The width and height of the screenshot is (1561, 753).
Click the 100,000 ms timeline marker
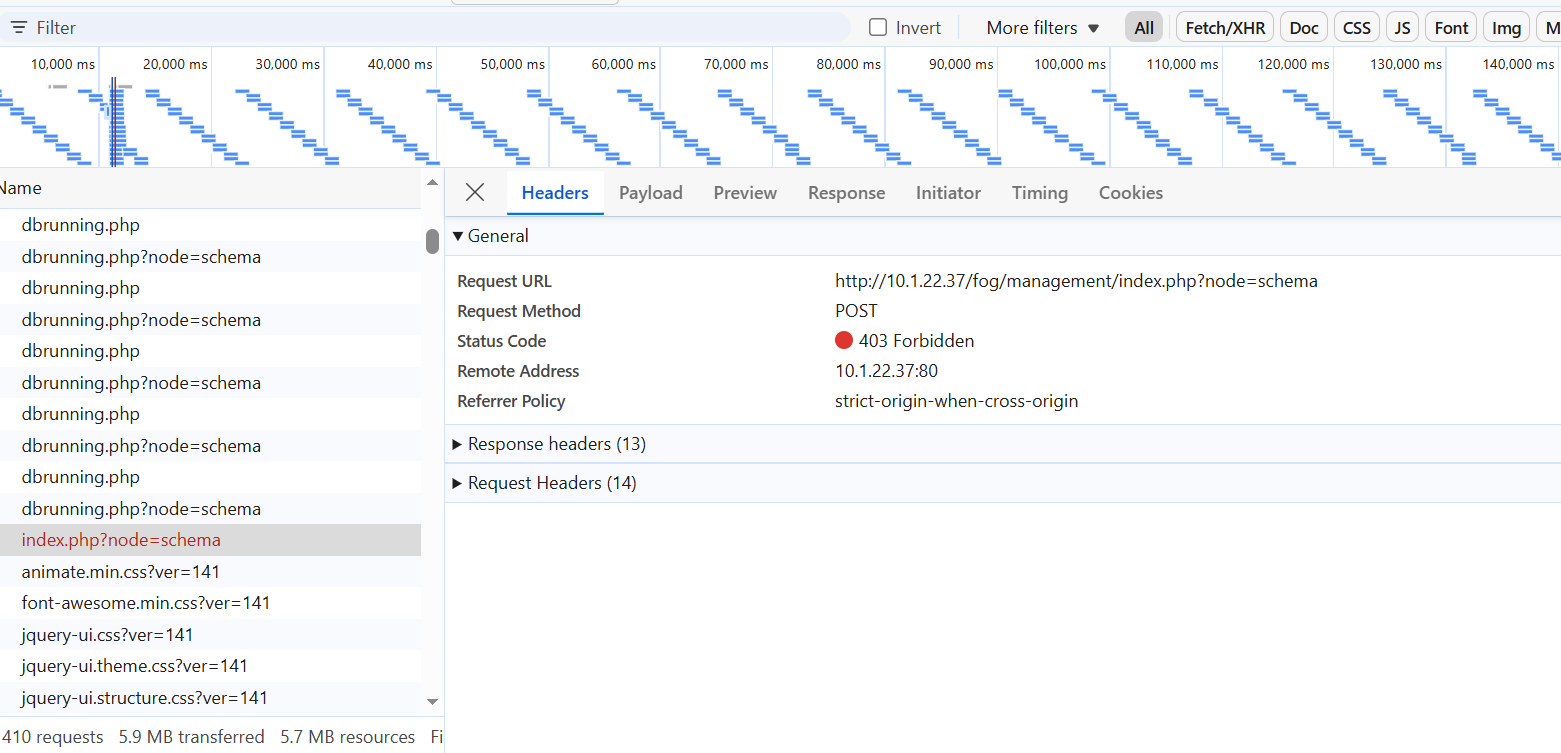[1070, 64]
